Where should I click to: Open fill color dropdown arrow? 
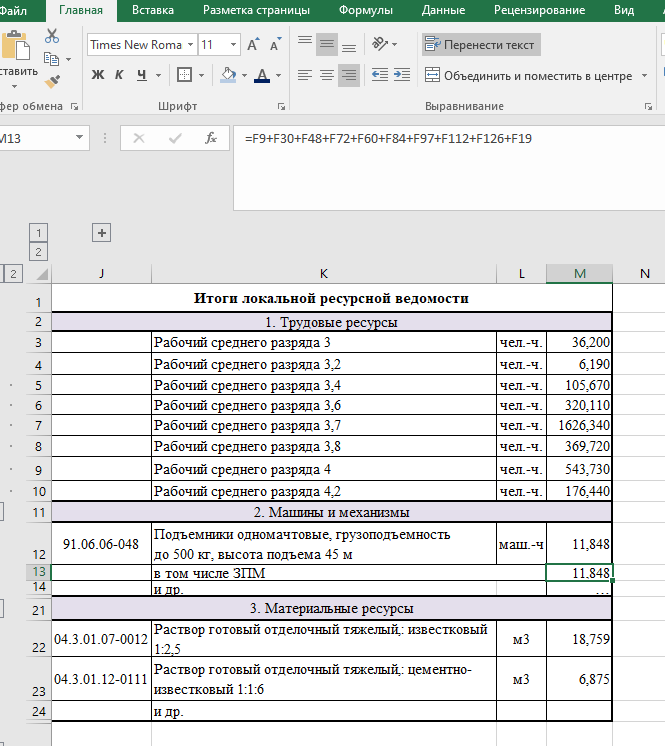click(244, 75)
